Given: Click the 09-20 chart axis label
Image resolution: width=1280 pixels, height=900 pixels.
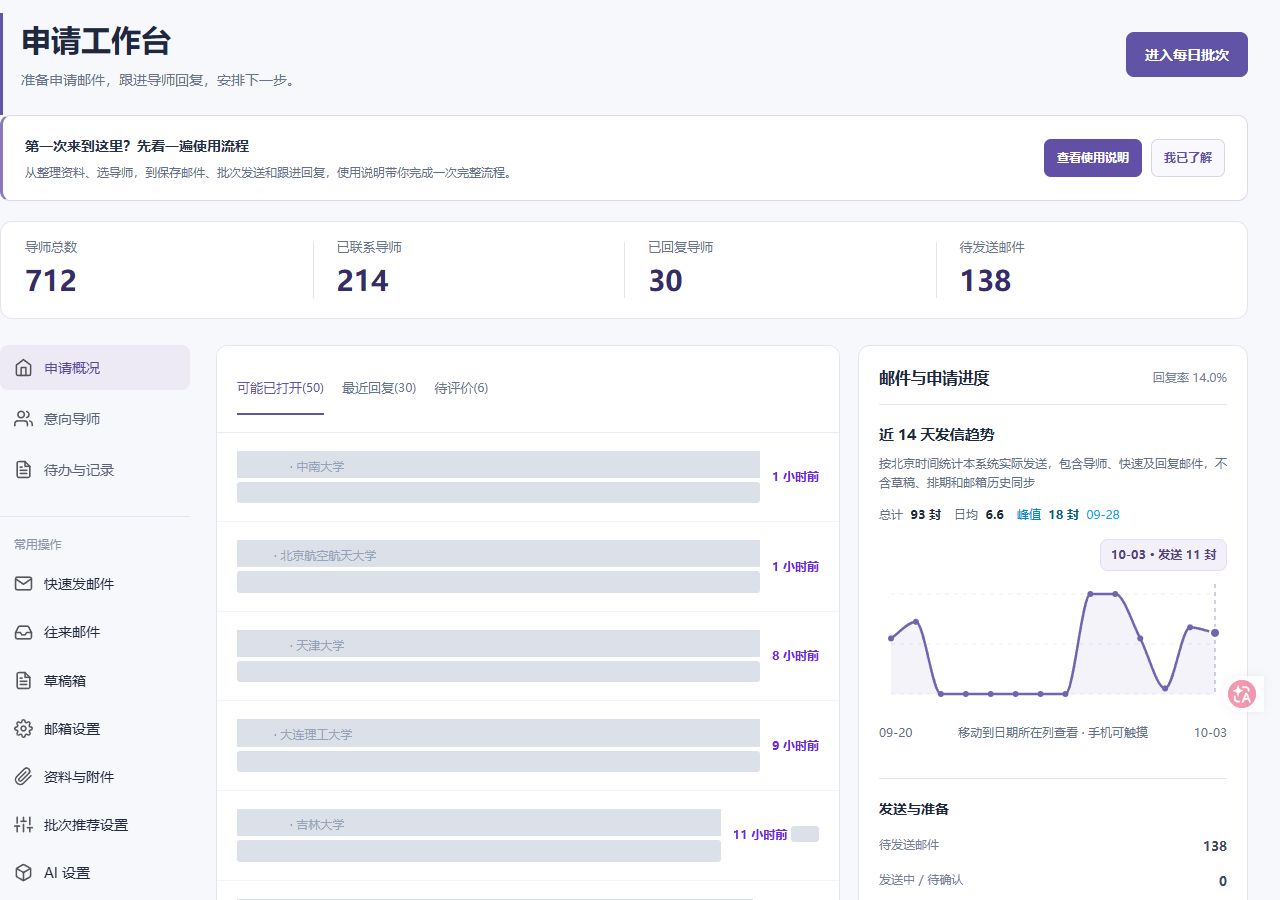Looking at the screenshot, I should tap(896, 733).
